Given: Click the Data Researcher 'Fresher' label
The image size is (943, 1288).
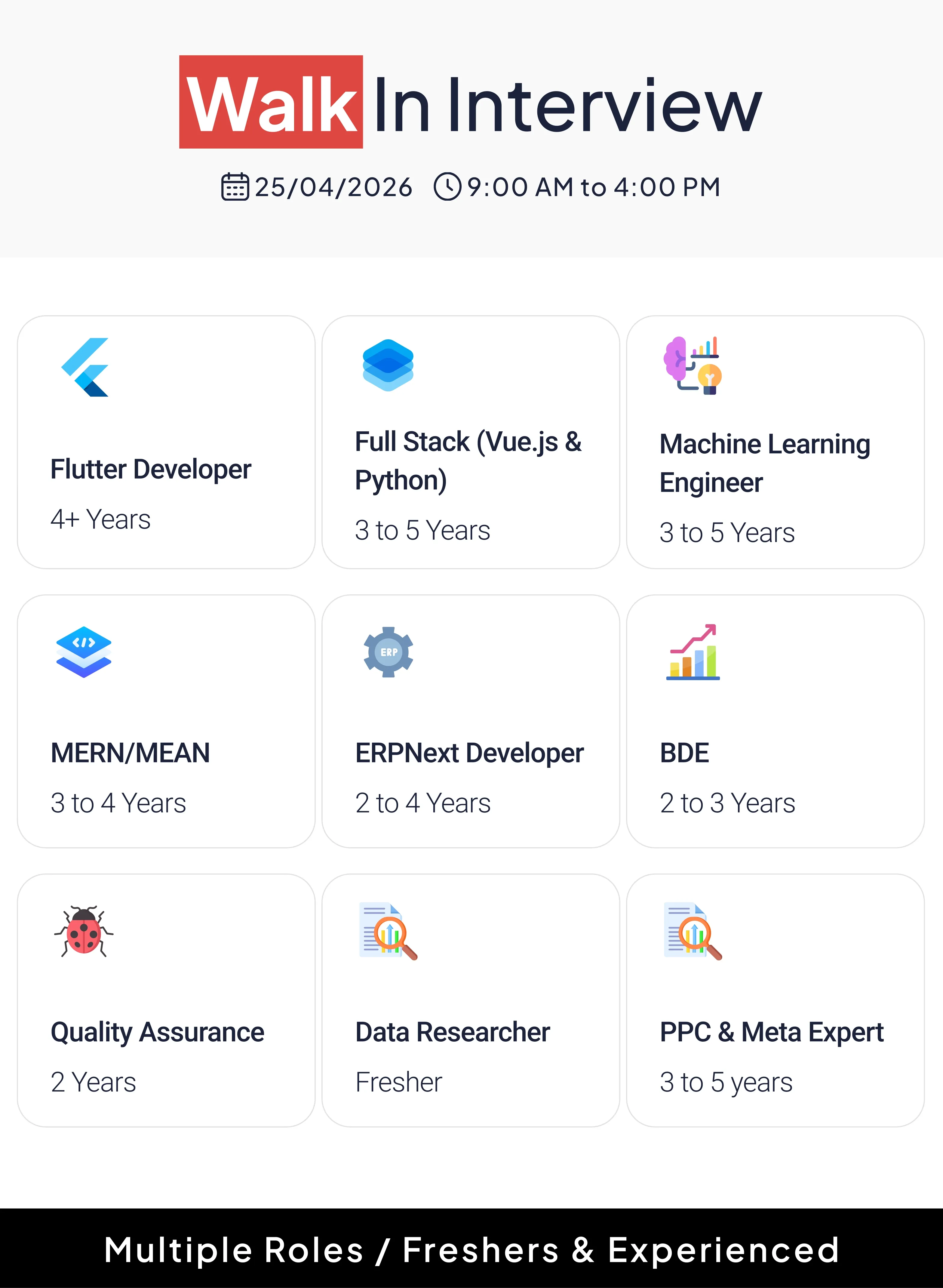Looking at the screenshot, I should click(x=398, y=1082).
